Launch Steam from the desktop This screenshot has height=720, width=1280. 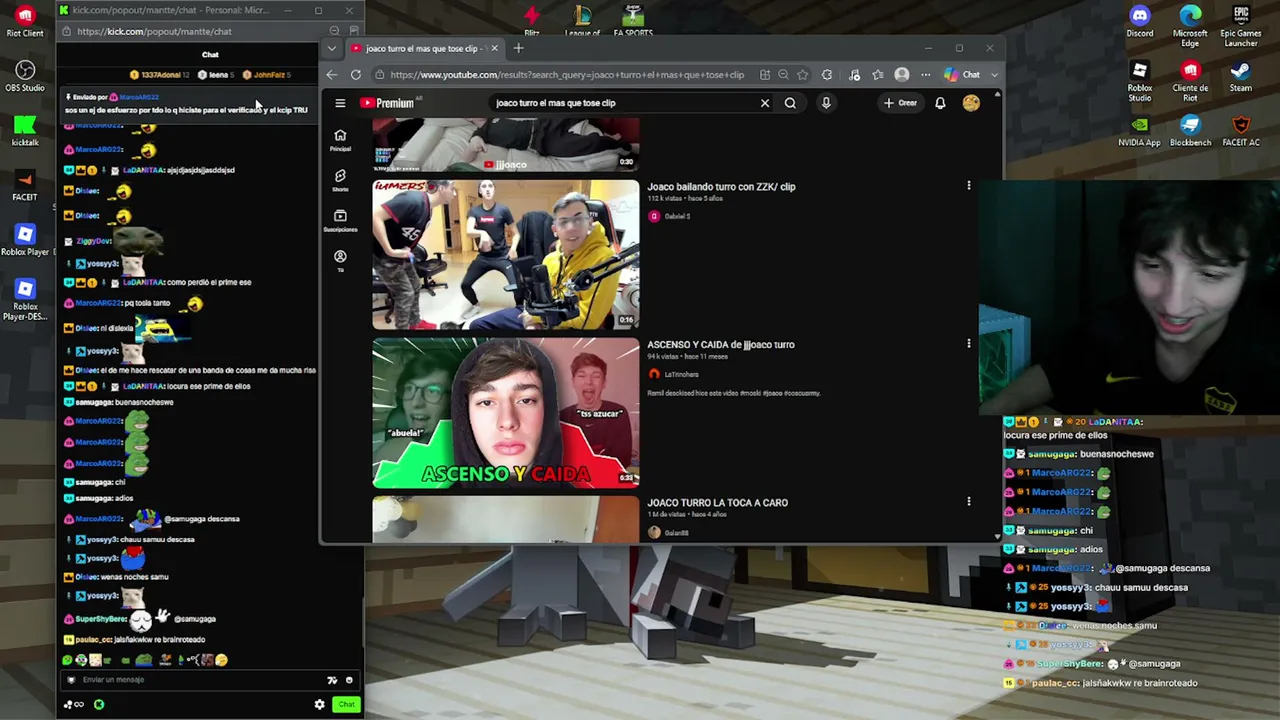pyautogui.click(x=1241, y=77)
